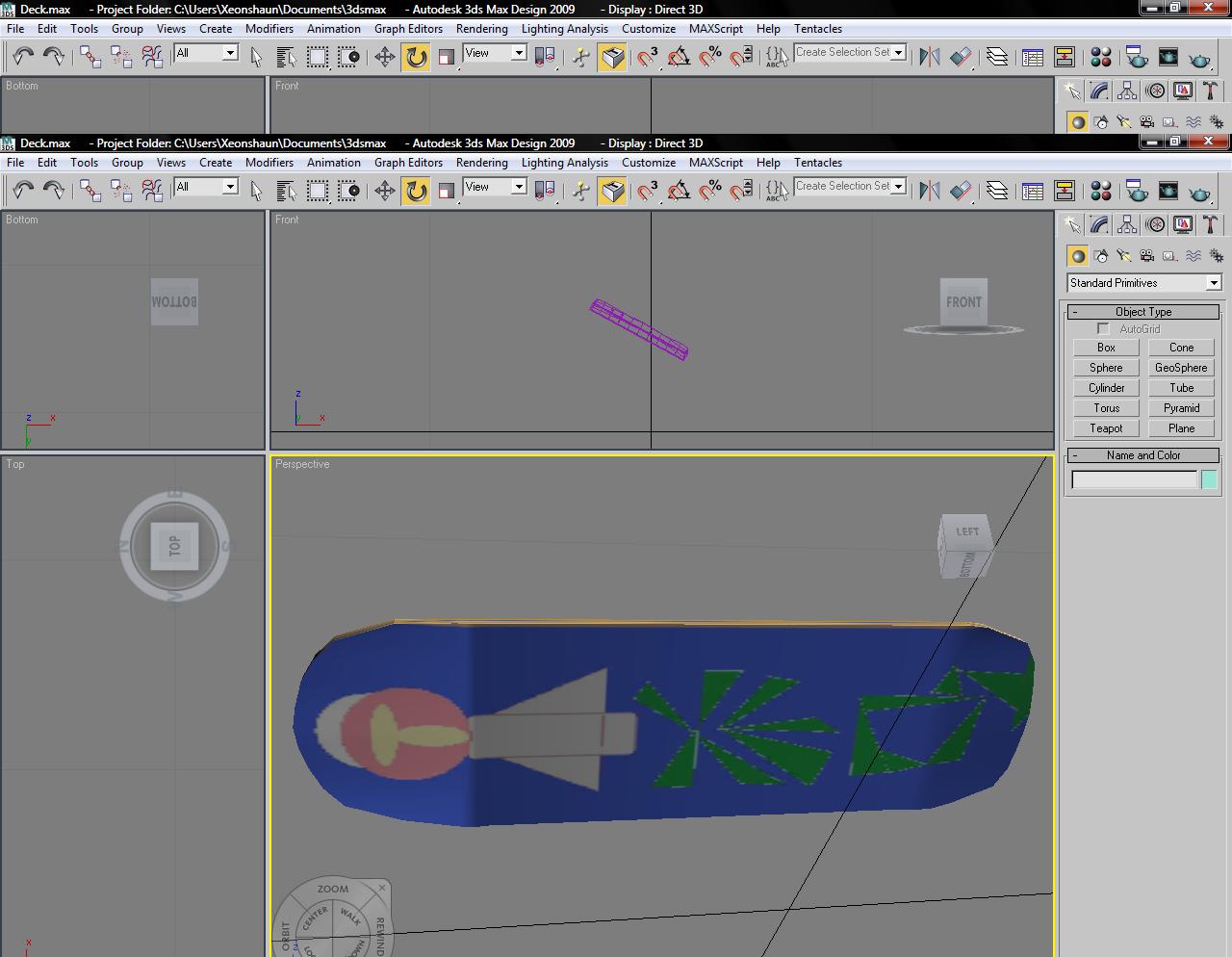This screenshot has height=957, width=1232.
Task: Select Shapes category in front window panel
Action: tap(1101, 256)
